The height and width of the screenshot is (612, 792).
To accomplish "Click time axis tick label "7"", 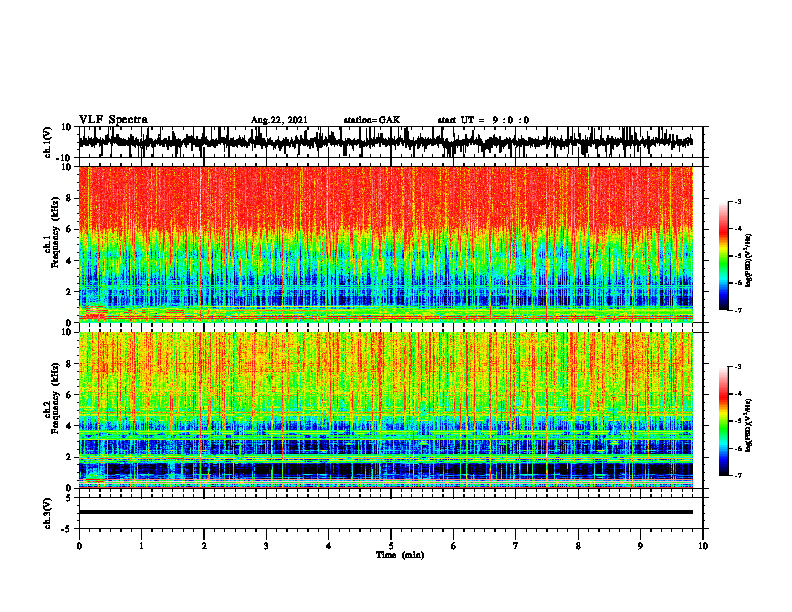I will [x=516, y=546].
